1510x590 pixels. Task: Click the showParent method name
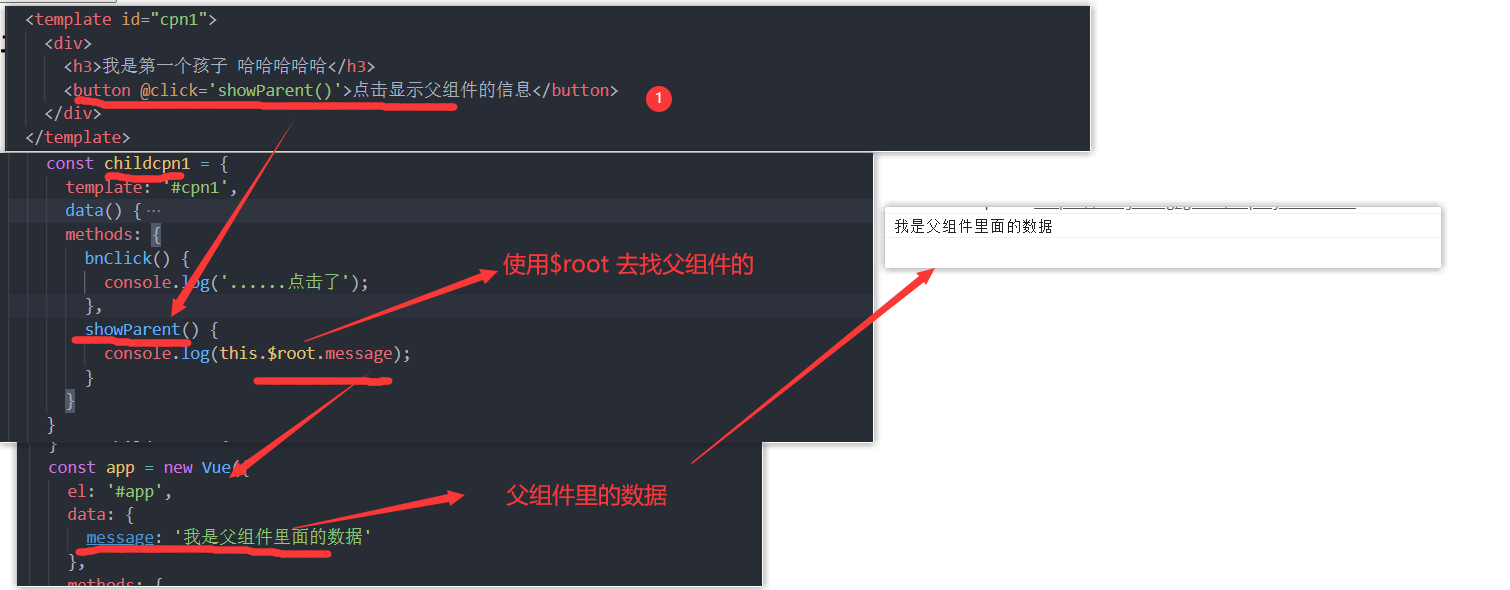(x=132, y=329)
